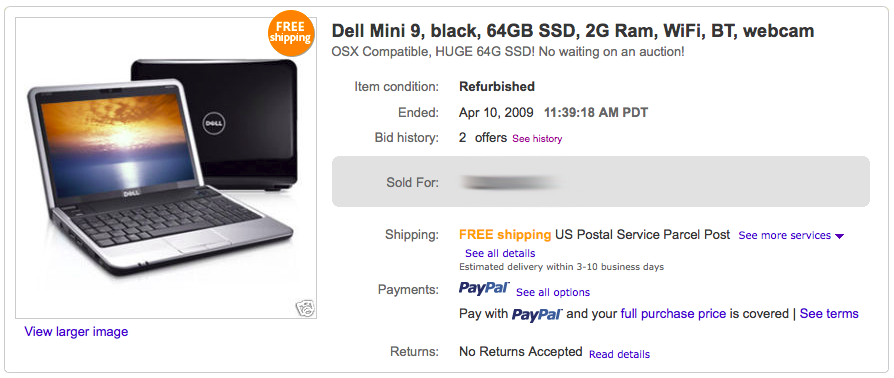Screen dimensions: 894x378
Task: Click the orange FREE shipping badge
Action: point(291,33)
